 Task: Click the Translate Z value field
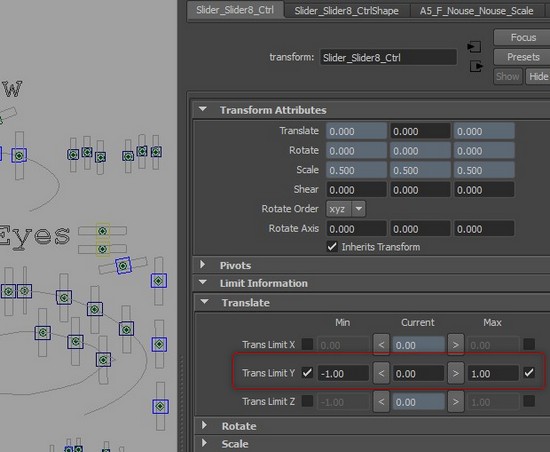pyautogui.click(x=484, y=131)
